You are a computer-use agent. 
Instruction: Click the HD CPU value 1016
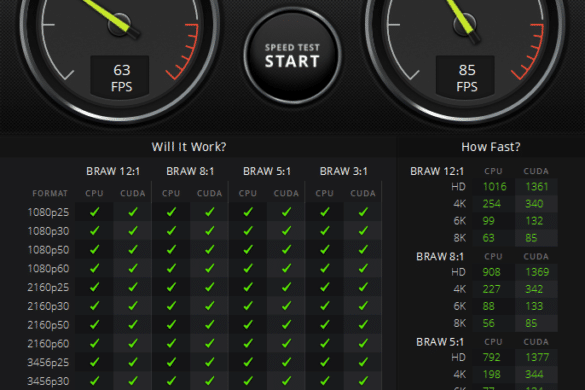pos(495,187)
